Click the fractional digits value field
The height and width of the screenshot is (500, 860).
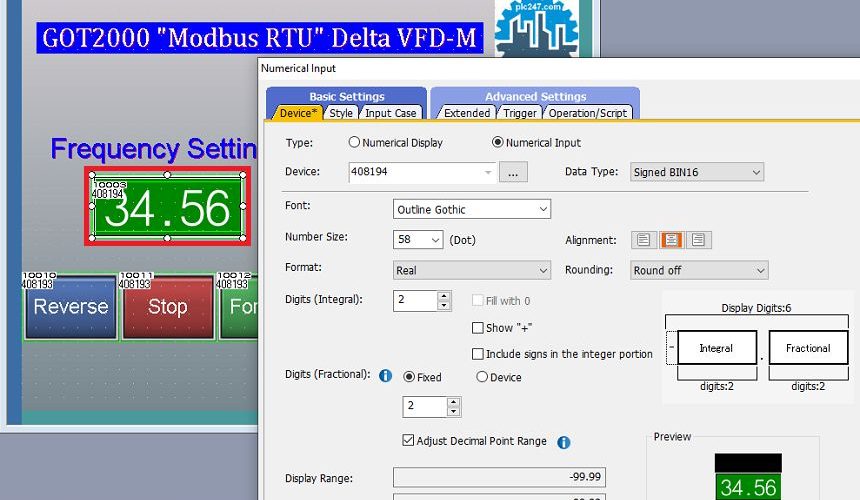pos(425,406)
